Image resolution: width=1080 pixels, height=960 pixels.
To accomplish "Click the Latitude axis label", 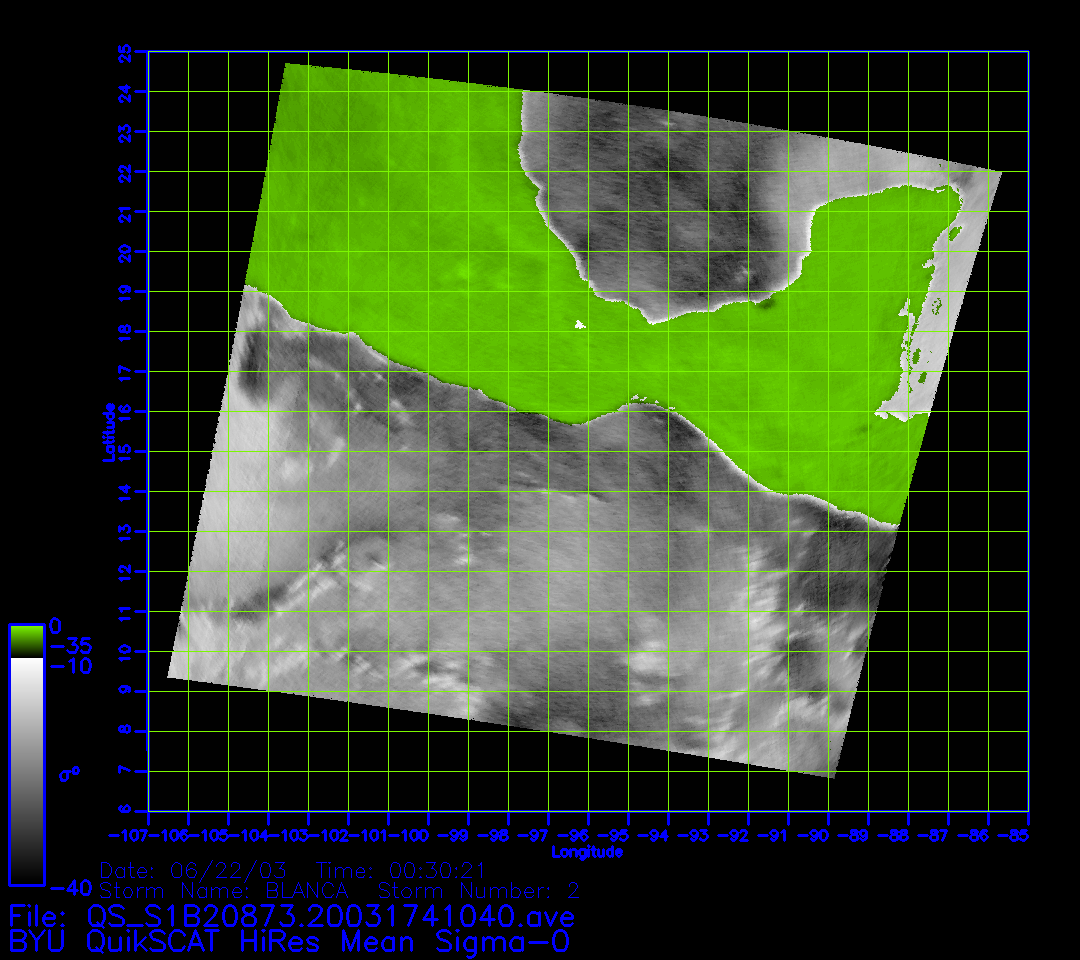I will coord(108,431).
